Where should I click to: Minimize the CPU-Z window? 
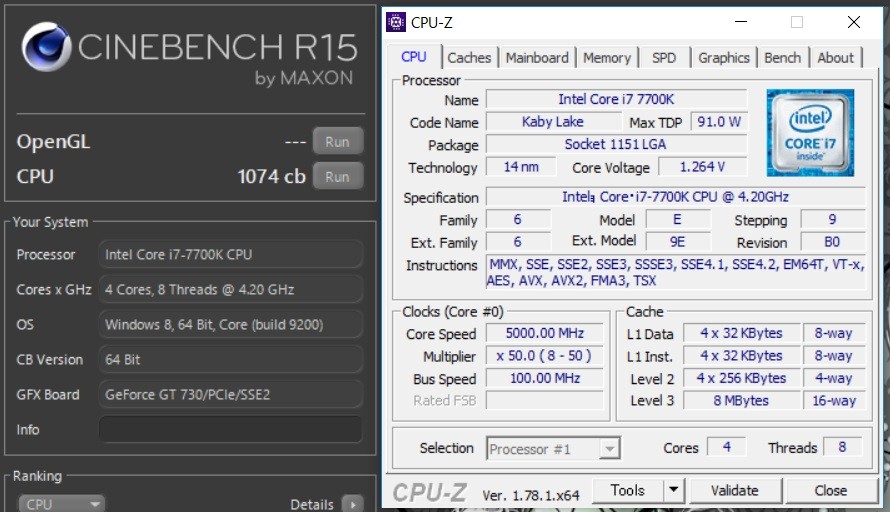tap(741, 22)
